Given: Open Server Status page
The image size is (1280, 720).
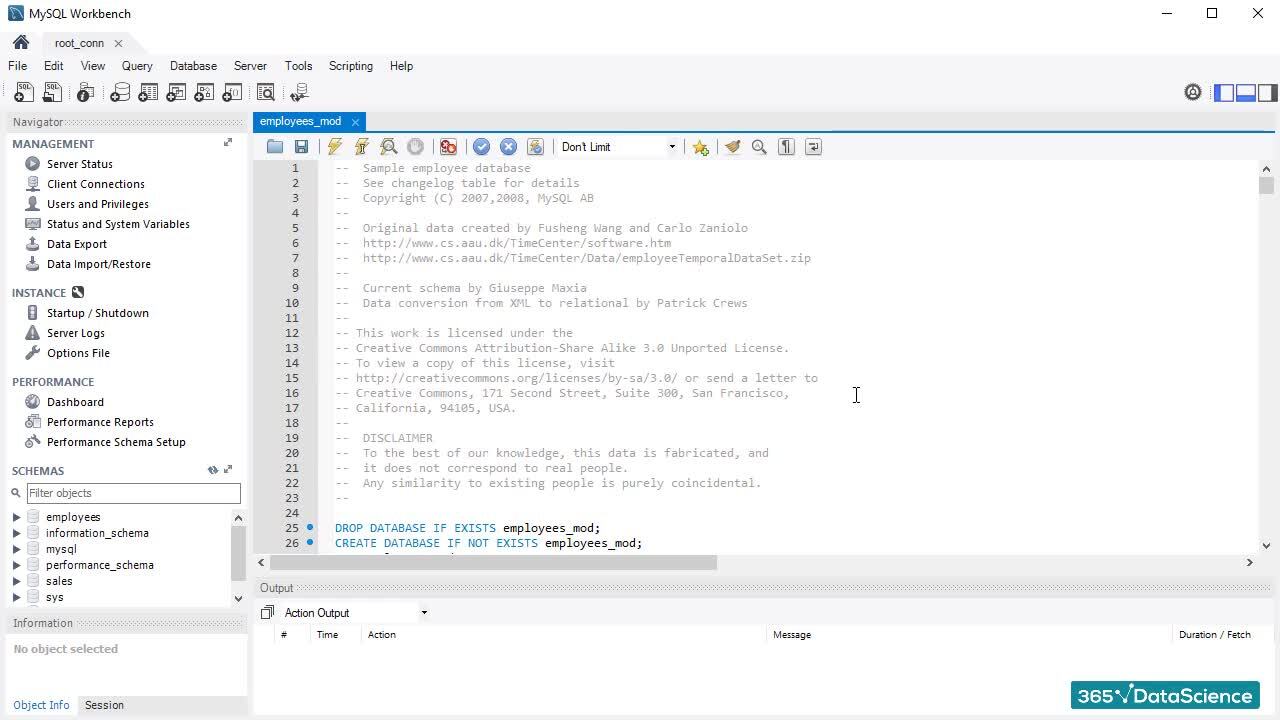Looking at the screenshot, I should tap(80, 164).
